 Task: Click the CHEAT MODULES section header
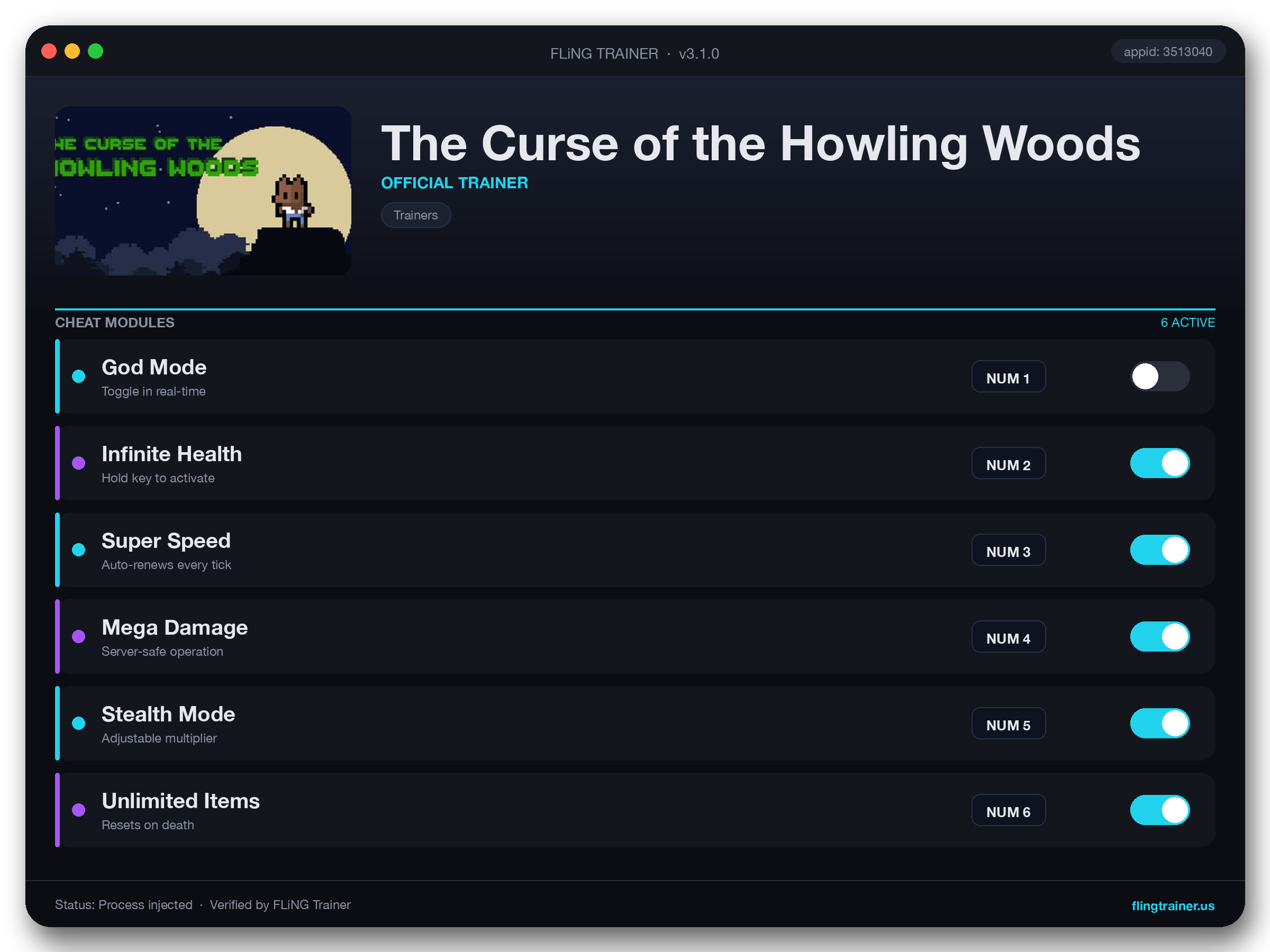tap(115, 323)
